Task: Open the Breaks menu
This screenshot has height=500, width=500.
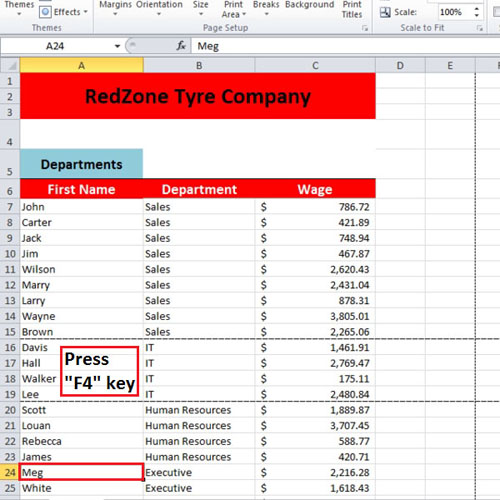Action: point(266,8)
